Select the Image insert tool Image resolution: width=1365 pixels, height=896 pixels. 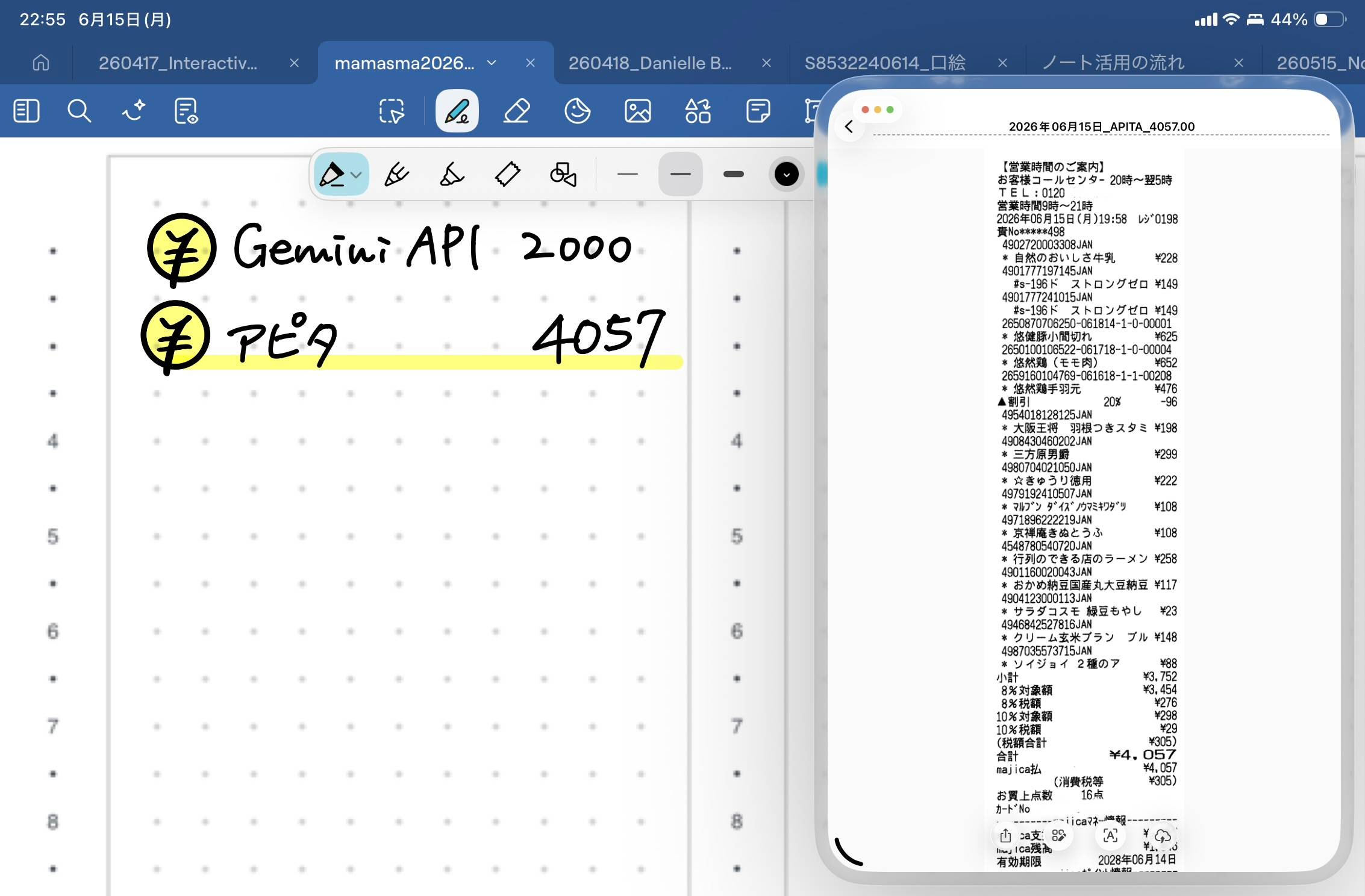pos(637,111)
